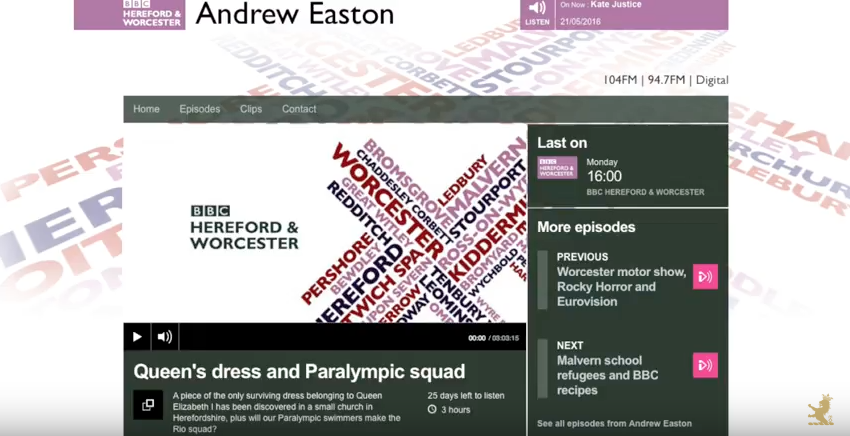The width and height of the screenshot is (850, 436).
Task: Mute the player via the volume icon
Action: pos(165,337)
